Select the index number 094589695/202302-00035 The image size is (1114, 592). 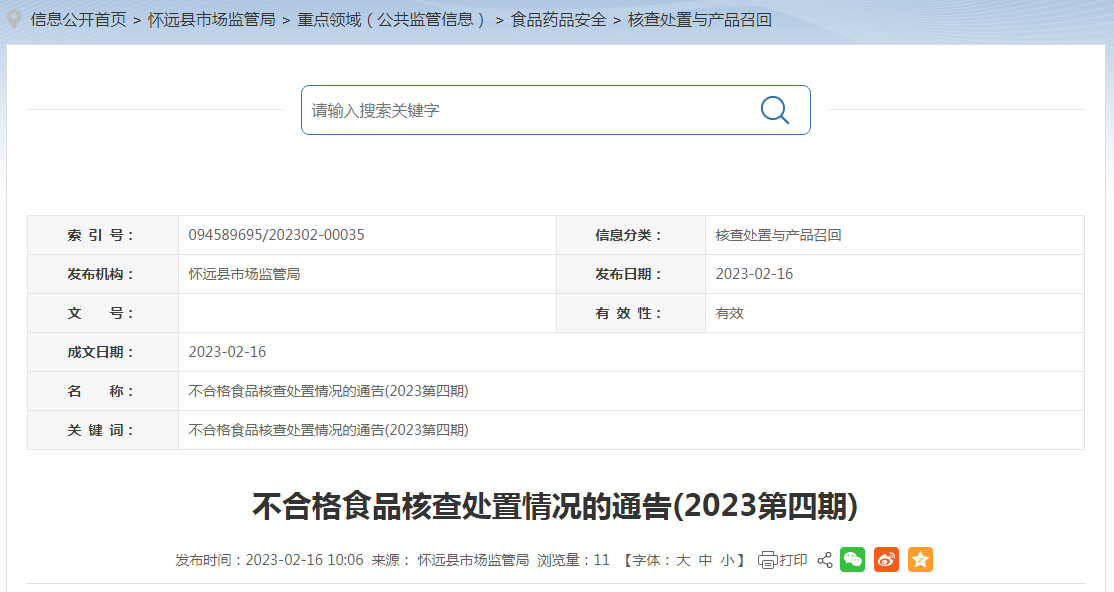pos(276,235)
